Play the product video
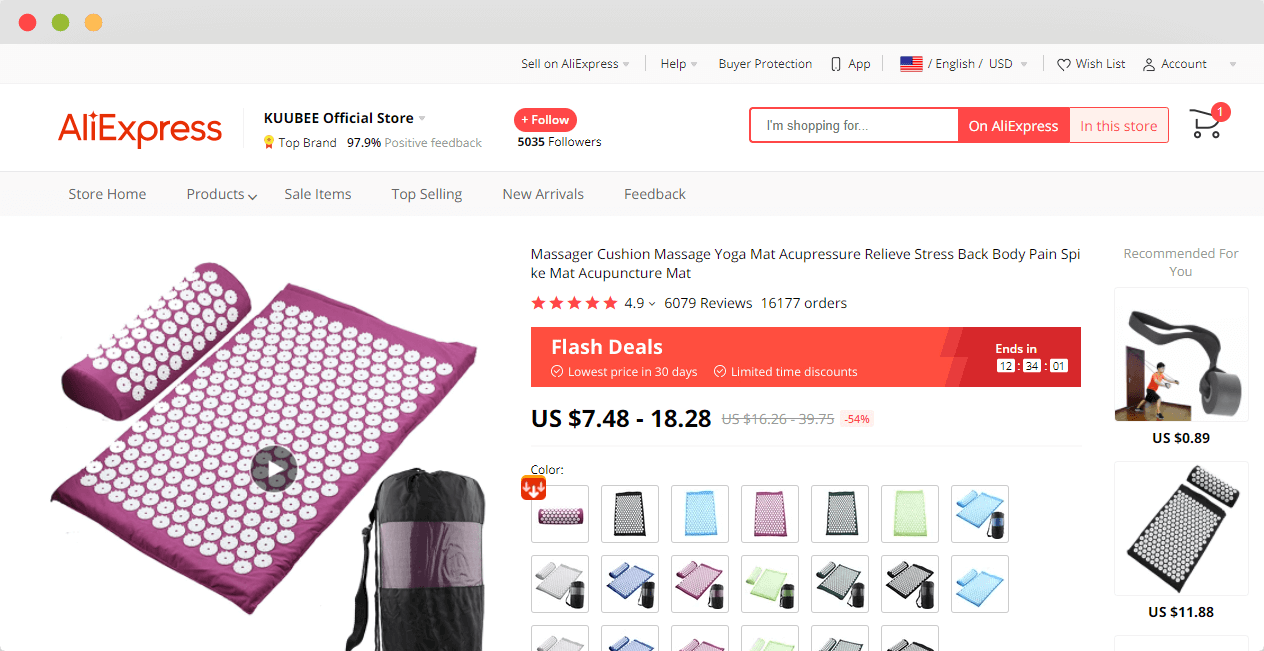This screenshot has width=1264, height=651. [x=274, y=468]
